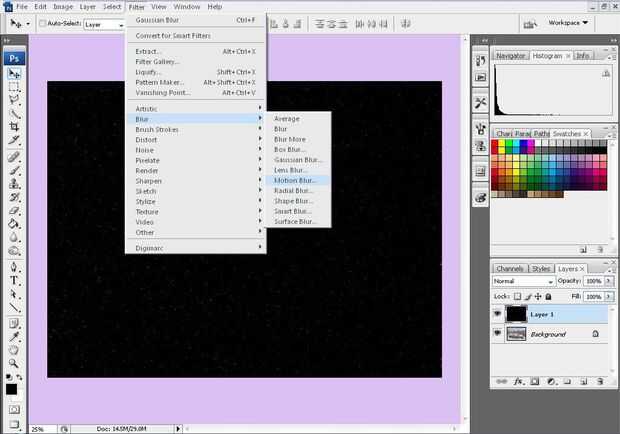Screen dimensions: 620x434
Task: Swap foreground and background colors
Action: (19, 377)
